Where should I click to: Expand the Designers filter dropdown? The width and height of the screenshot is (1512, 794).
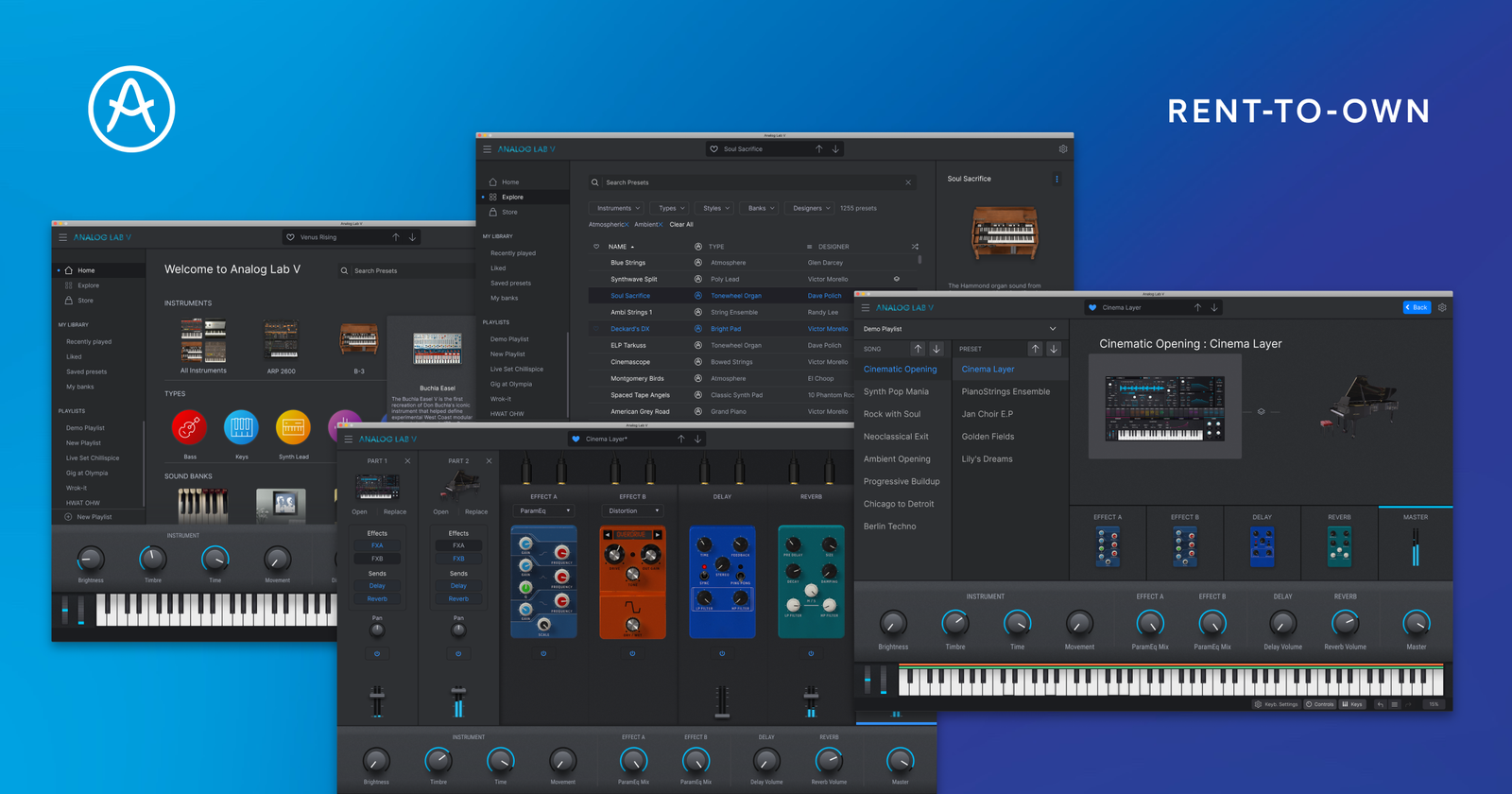pos(812,208)
